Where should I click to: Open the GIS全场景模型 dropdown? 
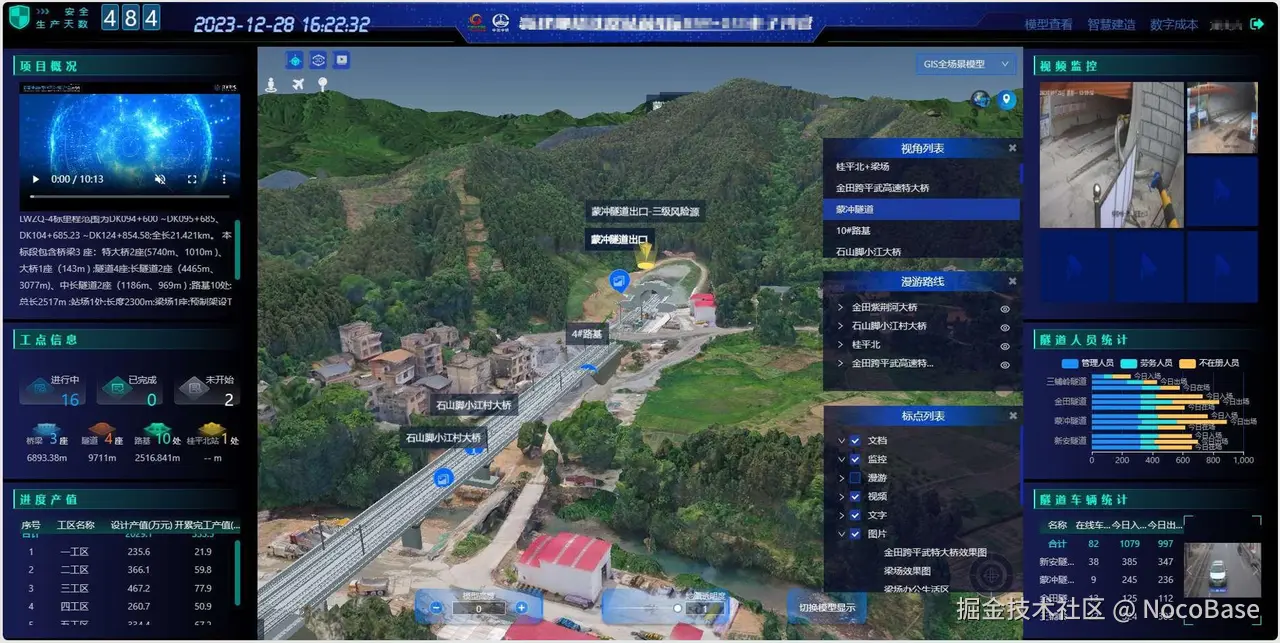tap(964, 63)
